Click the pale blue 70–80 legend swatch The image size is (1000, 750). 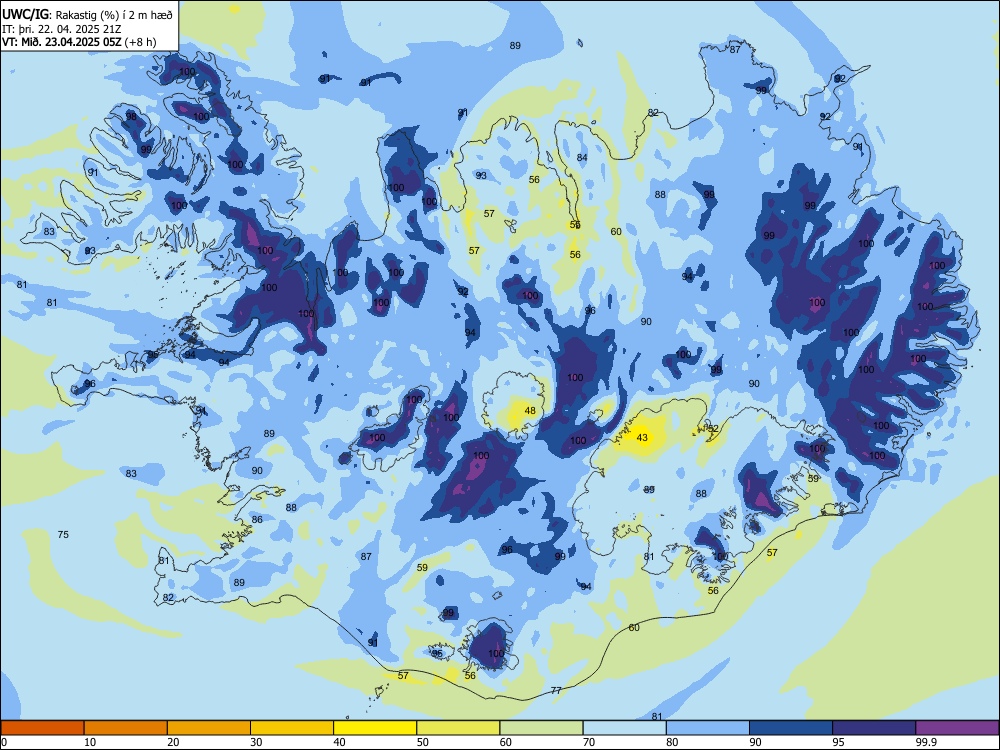625,728
